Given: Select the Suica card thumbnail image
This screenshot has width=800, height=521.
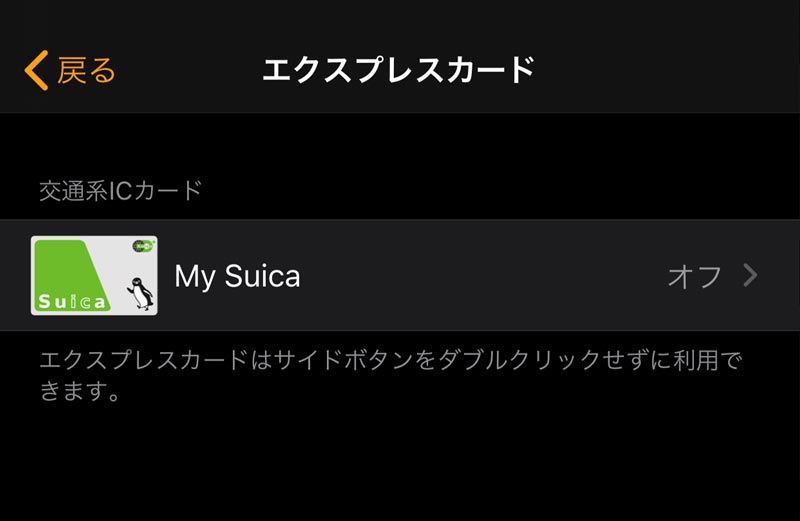Looking at the screenshot, I should 94,276.
